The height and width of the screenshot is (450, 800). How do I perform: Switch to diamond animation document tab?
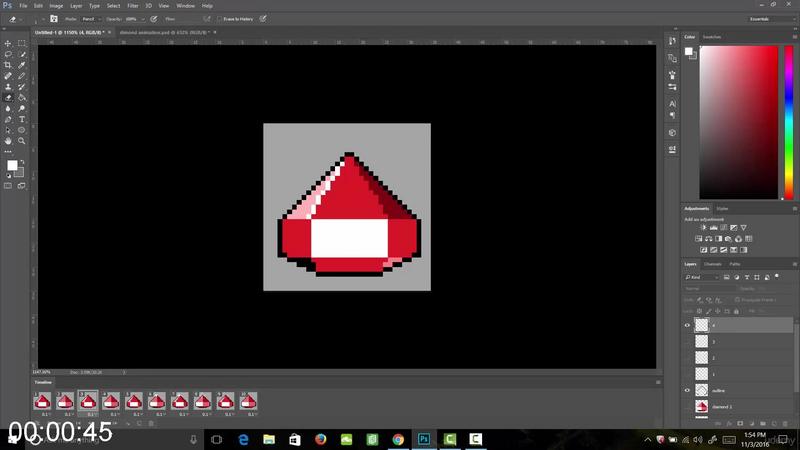tap(164, 32)
